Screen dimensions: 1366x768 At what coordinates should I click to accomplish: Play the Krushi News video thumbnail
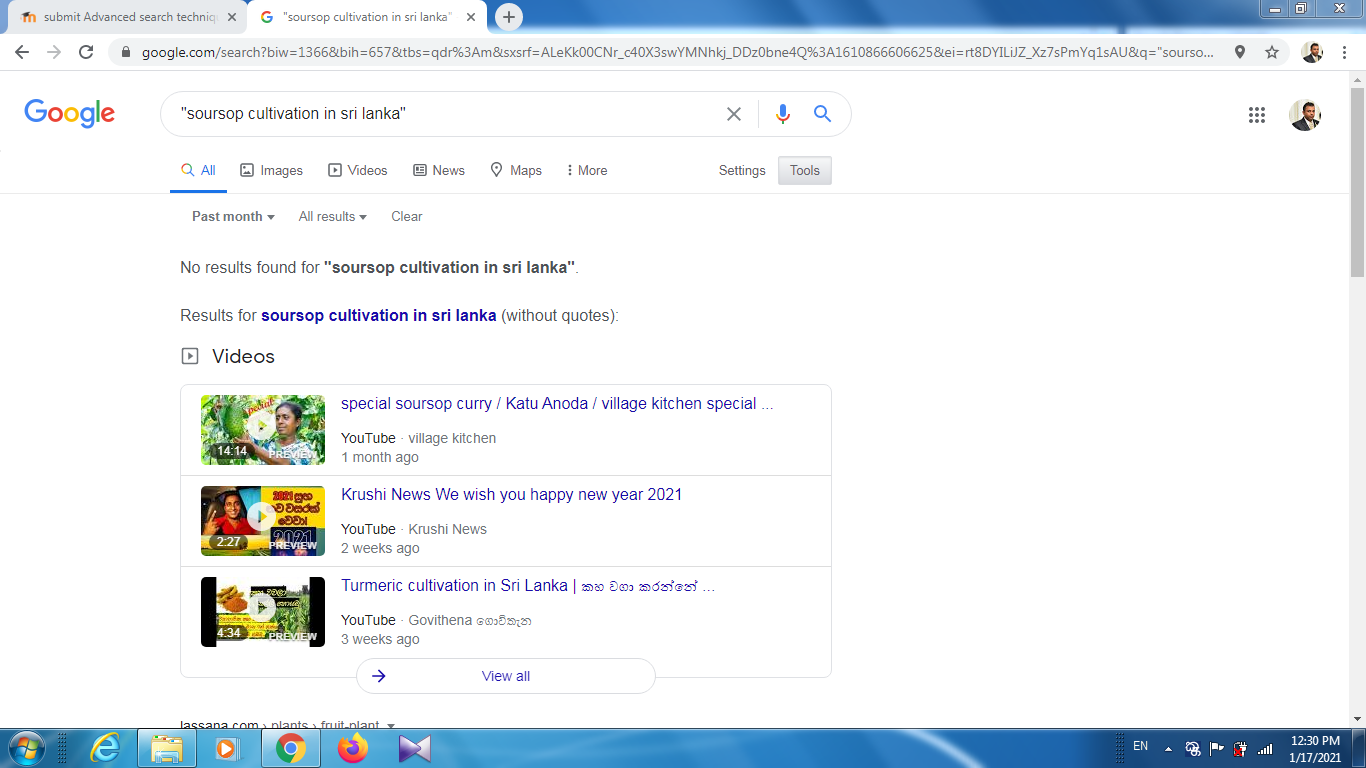coord(263,521)
